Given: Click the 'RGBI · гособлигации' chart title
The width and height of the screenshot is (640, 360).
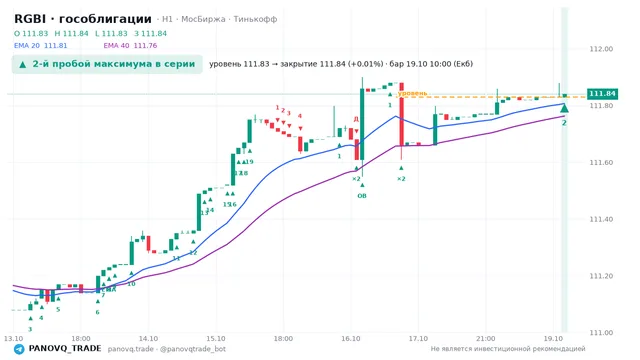Looking at the screenshot, I should (83, 19).
